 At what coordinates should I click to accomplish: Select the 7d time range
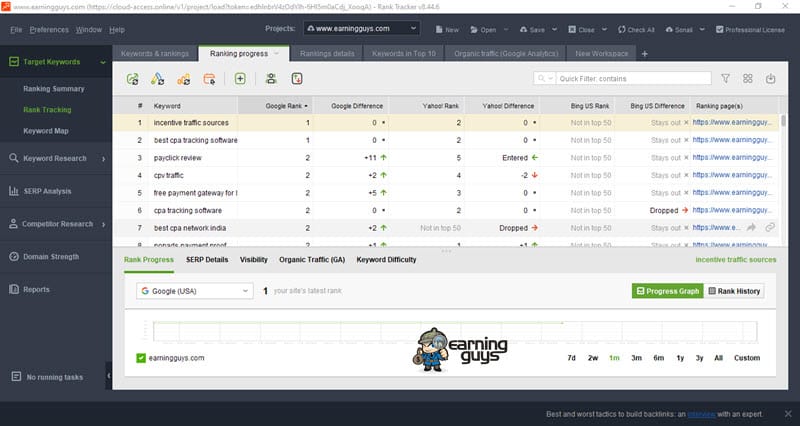click(x=571, y=358)
